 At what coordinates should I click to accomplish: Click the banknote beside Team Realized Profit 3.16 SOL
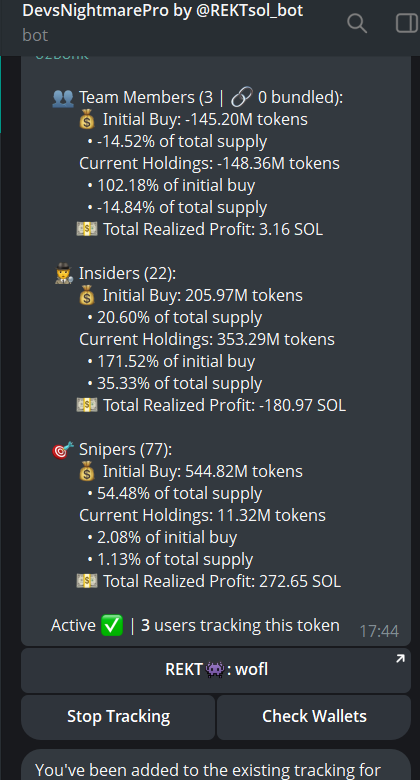(87, 229)
